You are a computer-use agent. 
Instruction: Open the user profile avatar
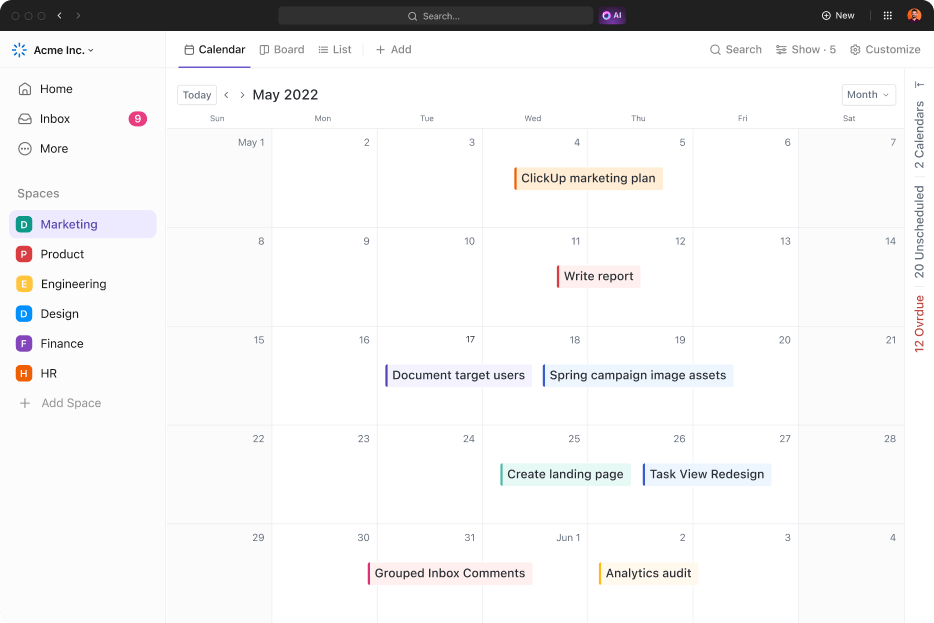(x=914, y=15)
